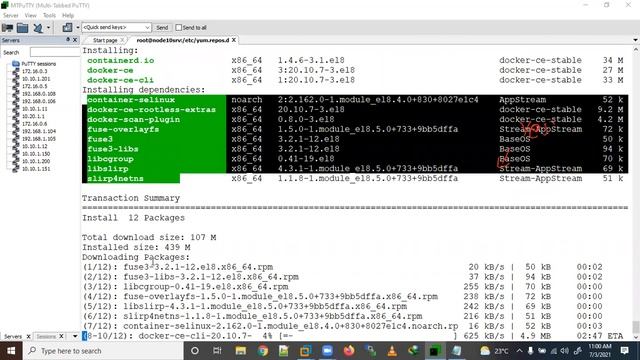Close the Servers bottom tab

pyautogui.click(x=28, y=336)
